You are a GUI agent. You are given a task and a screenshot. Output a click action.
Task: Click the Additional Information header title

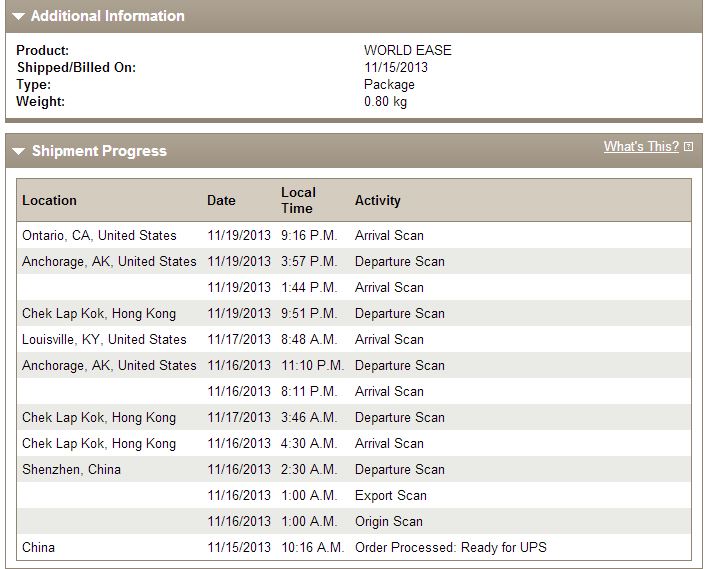(x=108, y=16)
